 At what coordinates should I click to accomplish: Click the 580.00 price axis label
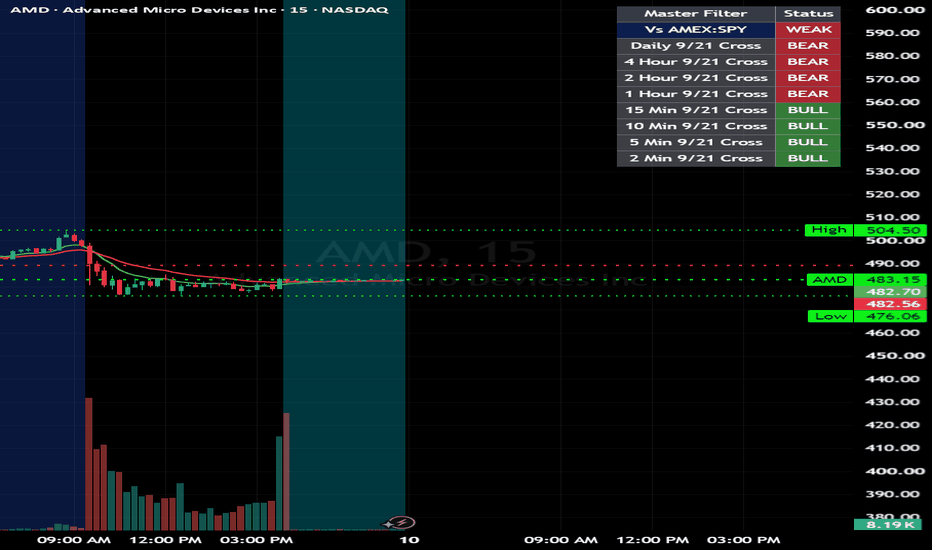[x=893, y=56]
